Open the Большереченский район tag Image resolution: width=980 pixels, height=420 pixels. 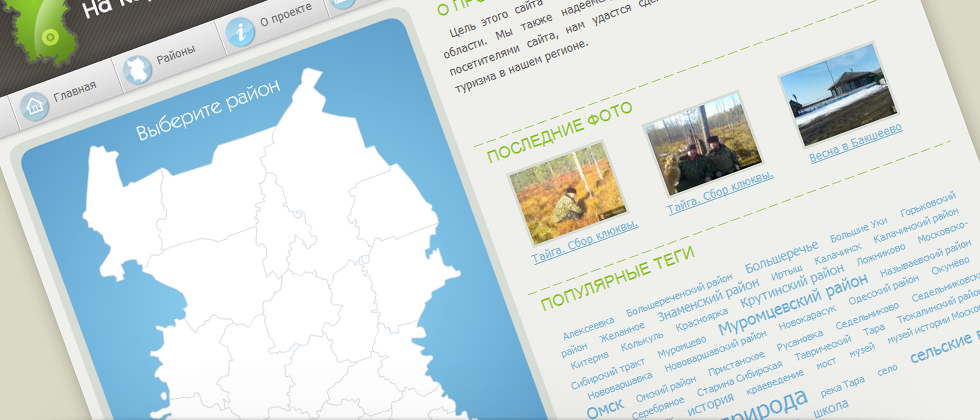coord(679,294)
